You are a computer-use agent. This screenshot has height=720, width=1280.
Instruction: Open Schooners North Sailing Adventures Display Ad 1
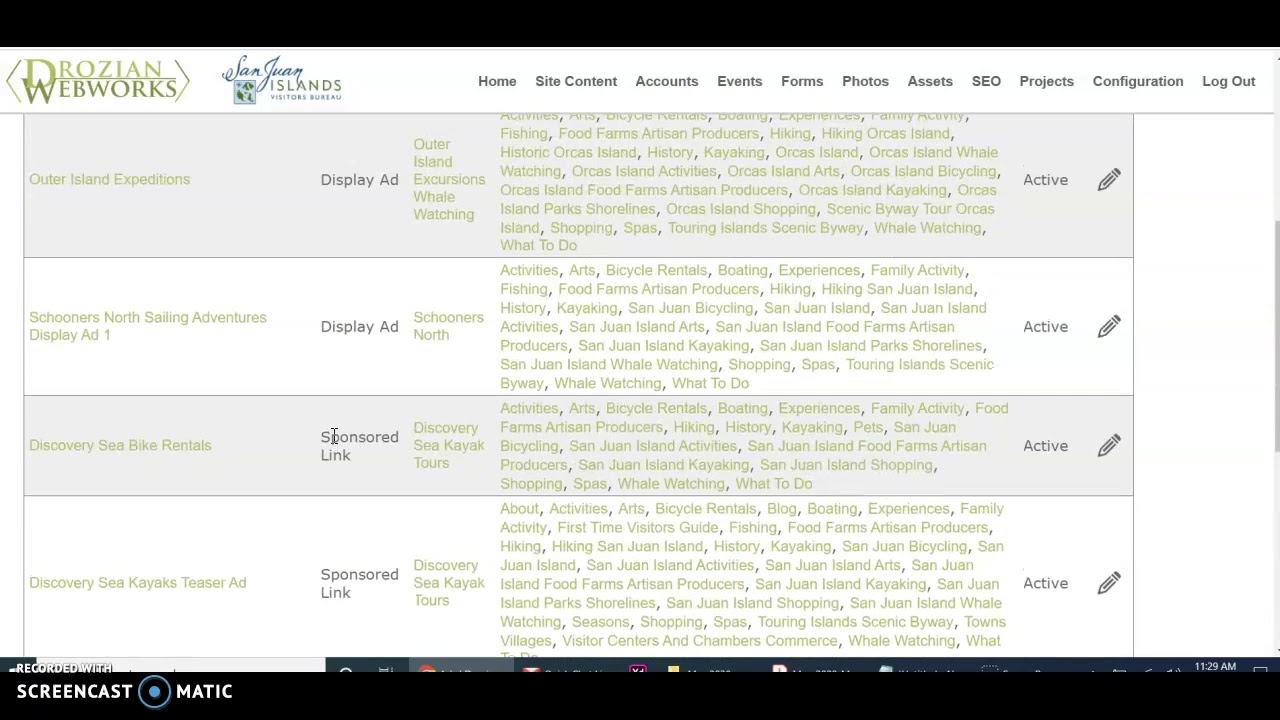[x=148, y=326]
